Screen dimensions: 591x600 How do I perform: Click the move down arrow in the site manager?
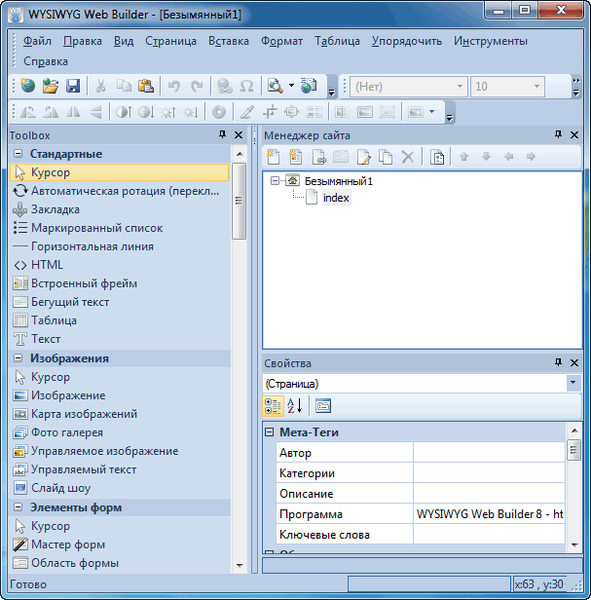coord(486,157)
